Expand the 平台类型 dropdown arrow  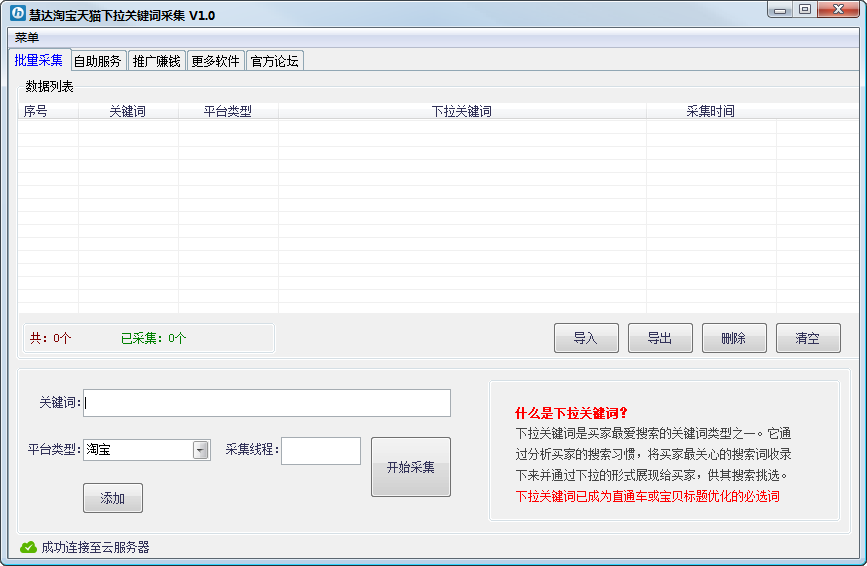[201, 450]
